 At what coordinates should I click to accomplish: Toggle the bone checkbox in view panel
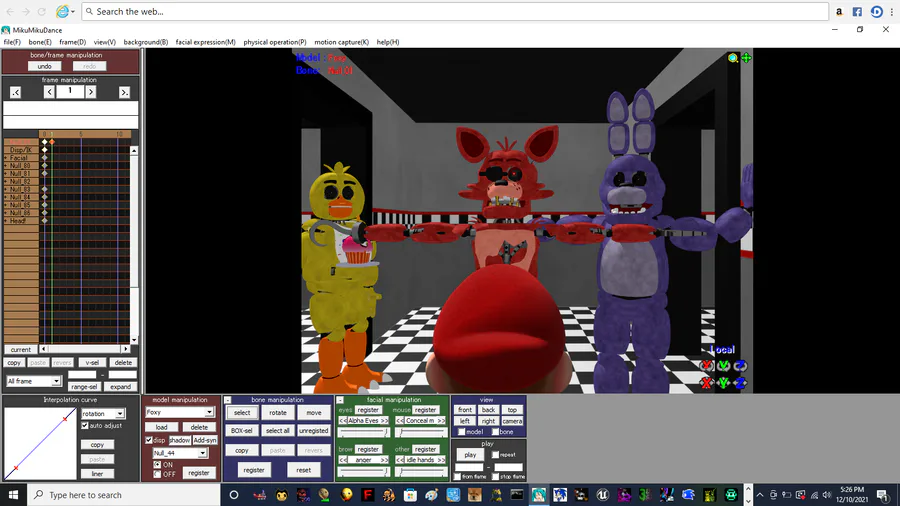point(495,431)
